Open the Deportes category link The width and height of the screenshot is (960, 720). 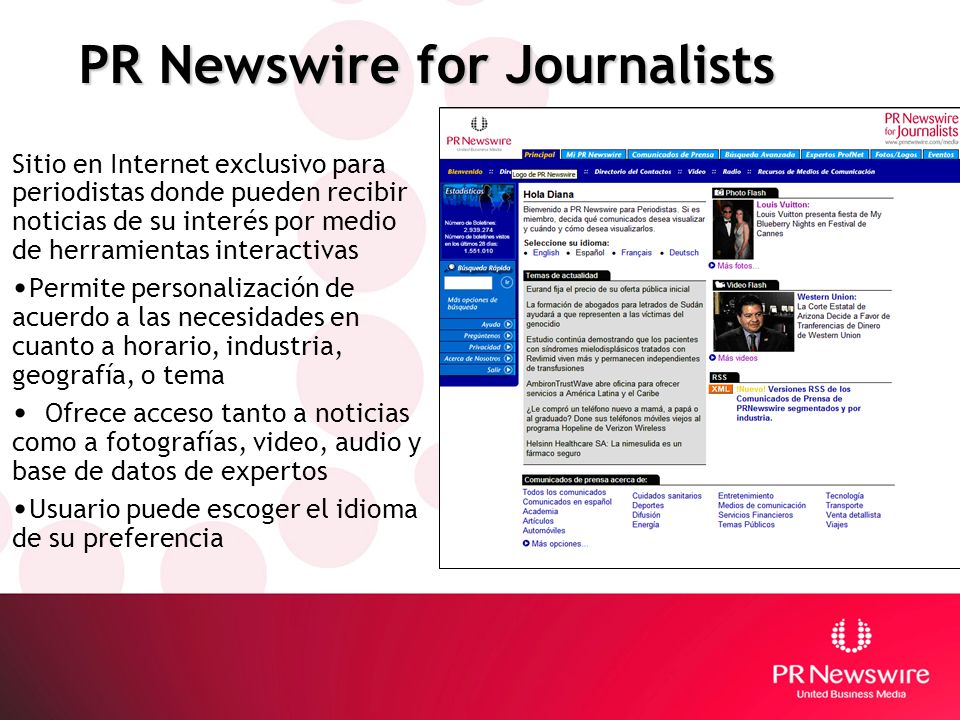[x=648, y=506]
